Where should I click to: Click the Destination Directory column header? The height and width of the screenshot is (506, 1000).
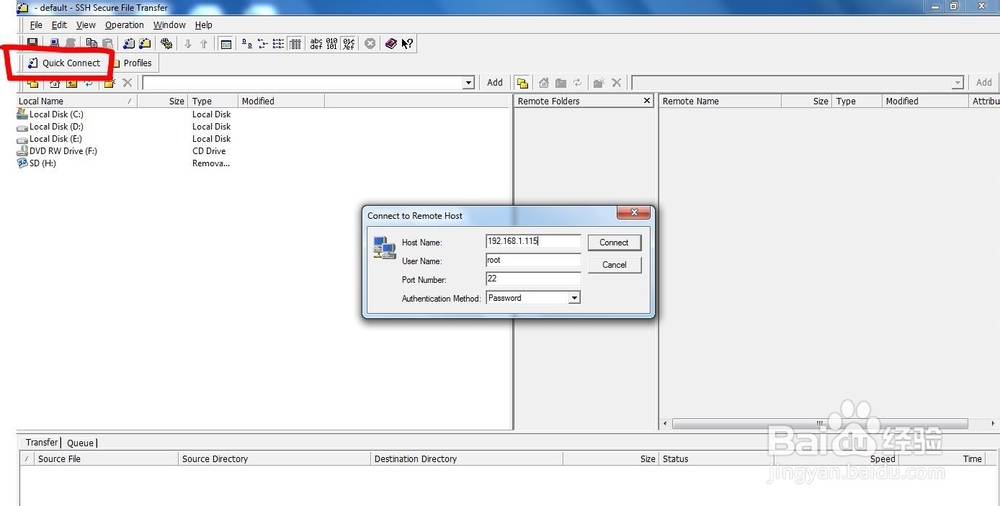(x=466, y=459)
